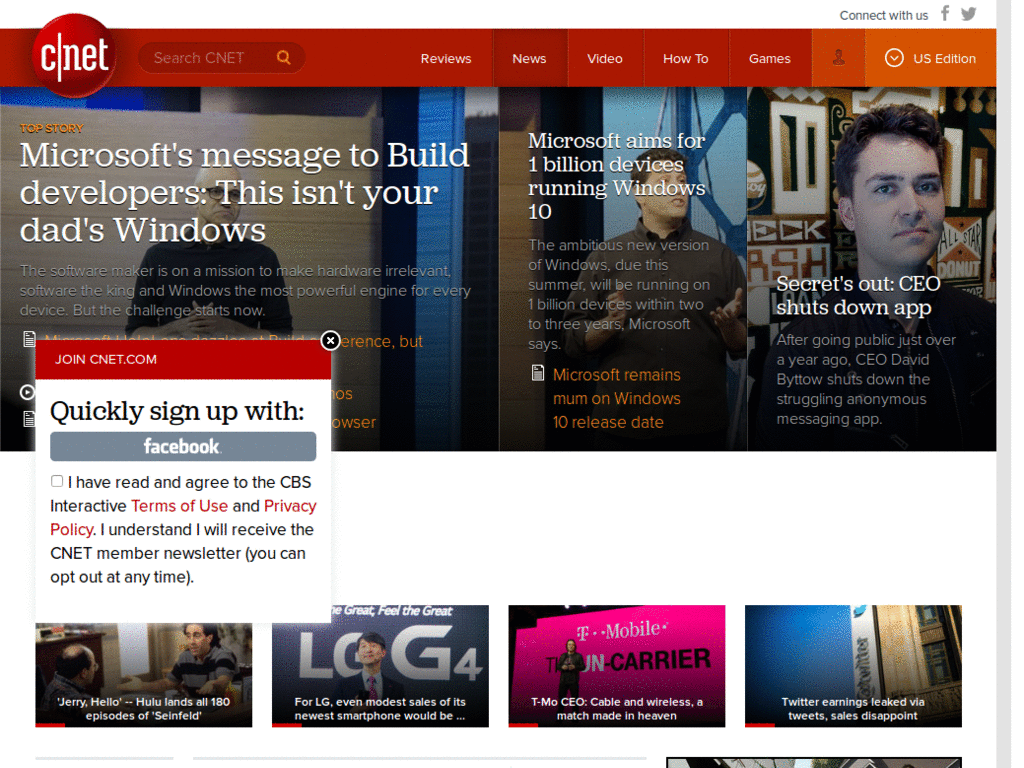
Task: Click the user profile icon
Action: pyautogui.click(x=839, y=58)
